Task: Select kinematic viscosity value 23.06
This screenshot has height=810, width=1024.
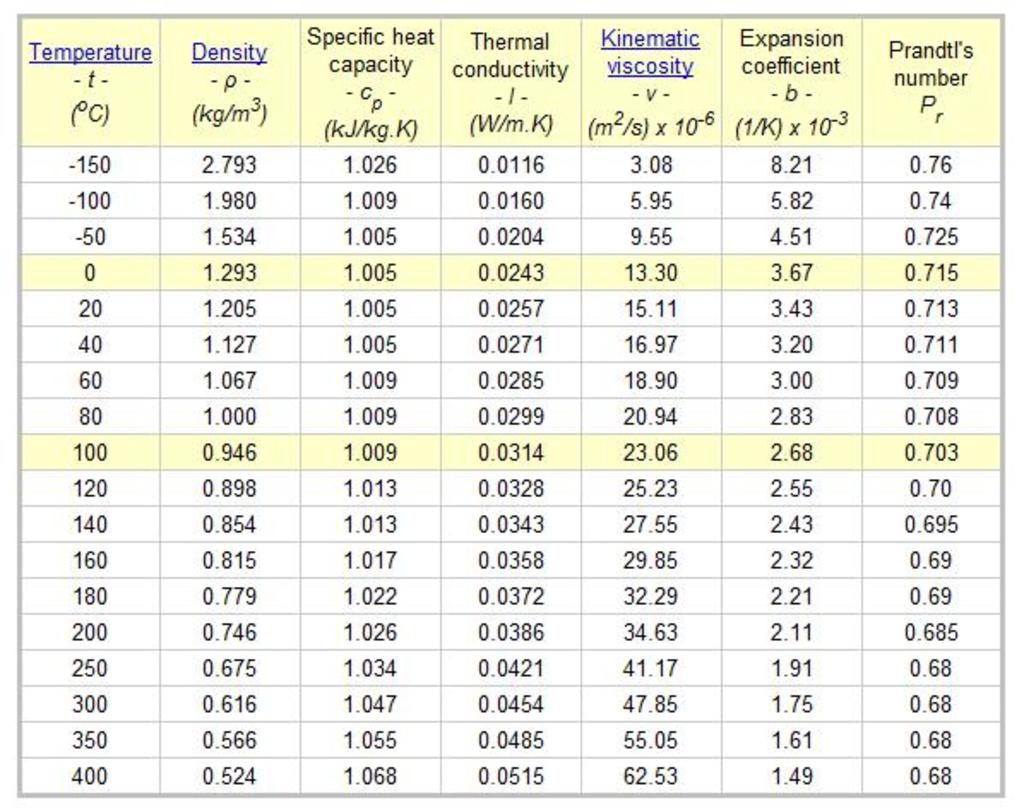Action: pos(650,453)
